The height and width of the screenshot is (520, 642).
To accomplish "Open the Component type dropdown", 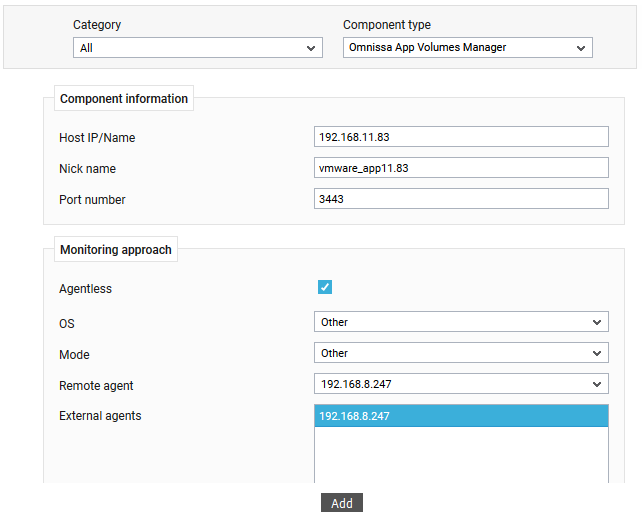I will [x=468, y=47].
